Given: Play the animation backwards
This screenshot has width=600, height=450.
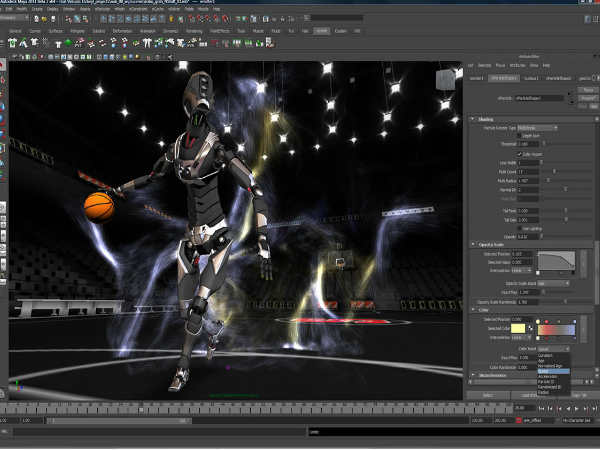Looking at the screenshot, I should coord(568,409).
